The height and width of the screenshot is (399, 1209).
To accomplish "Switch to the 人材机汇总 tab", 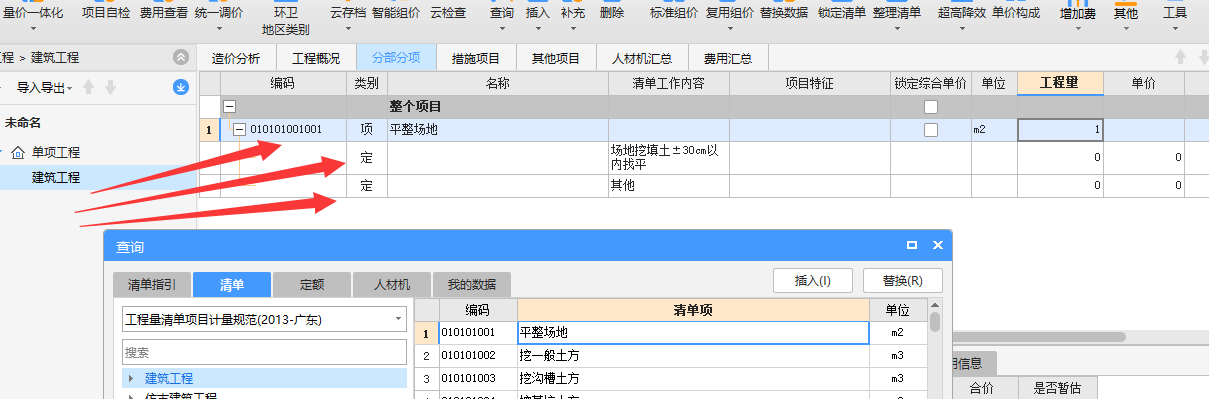I will (642, 58).
